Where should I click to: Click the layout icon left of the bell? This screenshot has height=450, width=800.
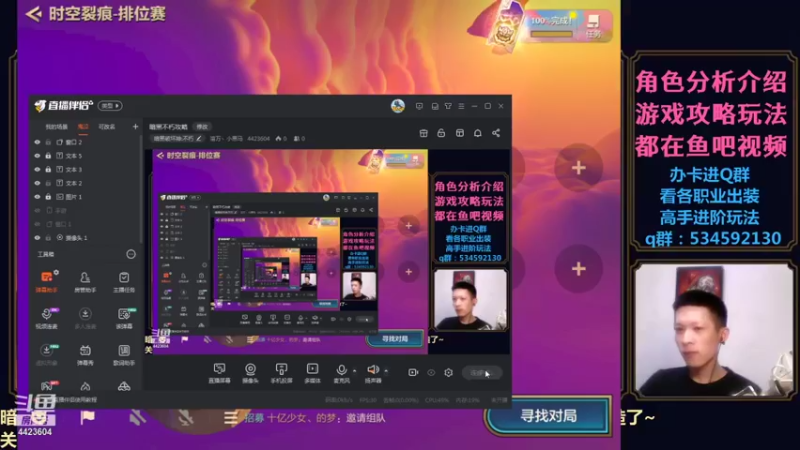[x=460, y=133]
